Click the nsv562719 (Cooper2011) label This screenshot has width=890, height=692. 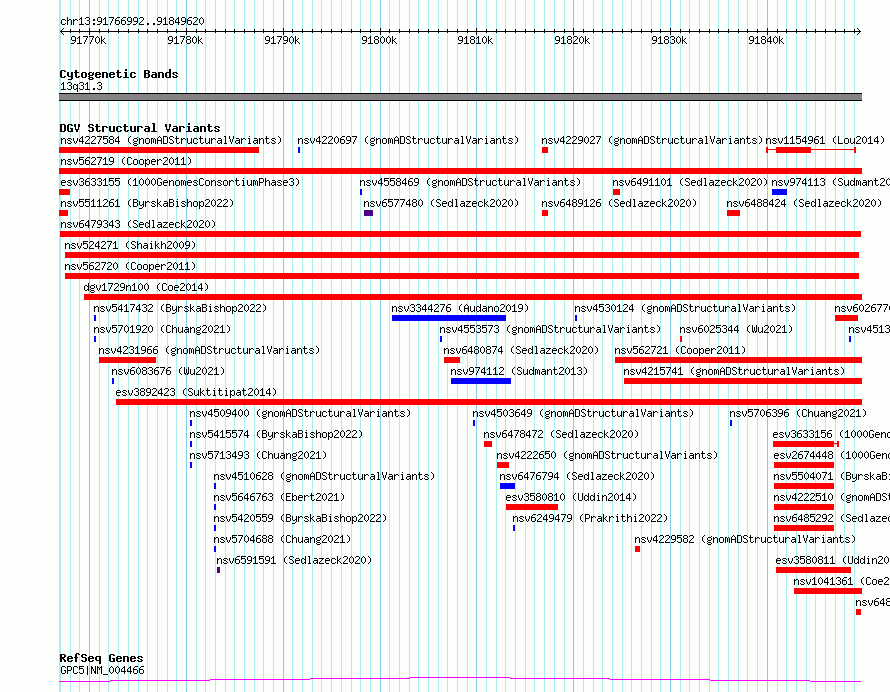click(126, 161)
